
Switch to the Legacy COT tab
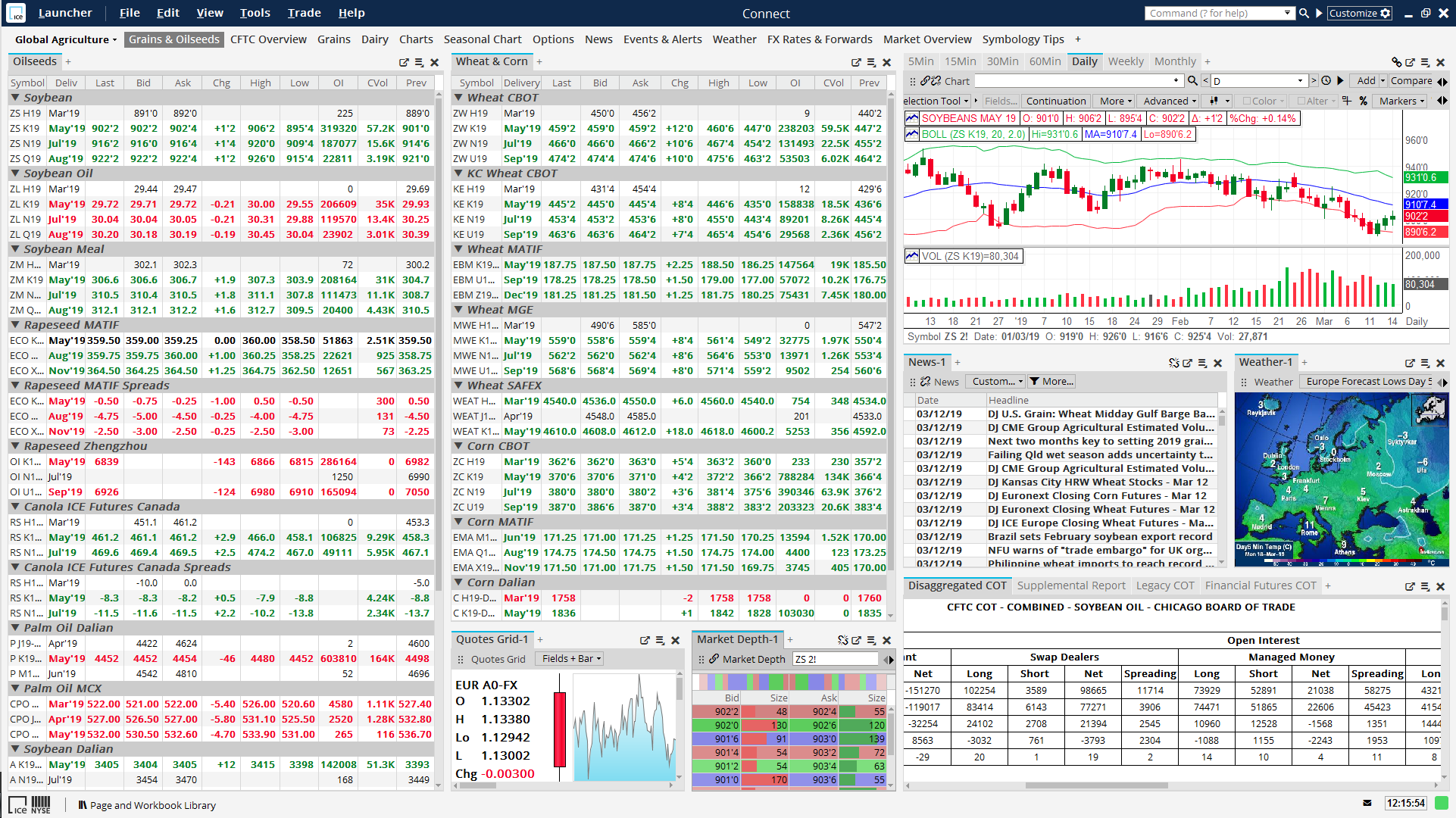[x=1165, y=585]
